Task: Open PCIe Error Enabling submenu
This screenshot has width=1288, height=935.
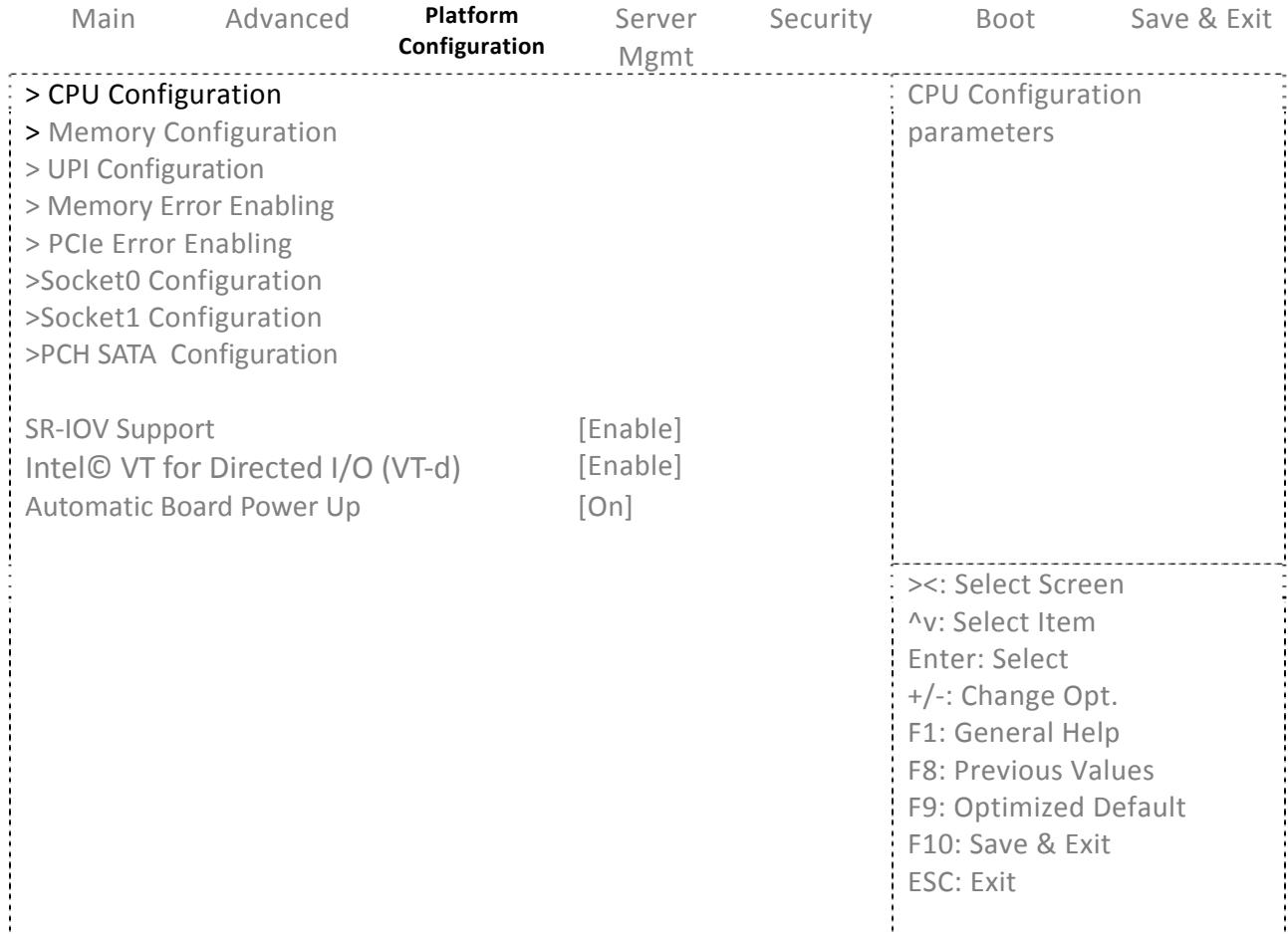Action: [x=158, y=243]
